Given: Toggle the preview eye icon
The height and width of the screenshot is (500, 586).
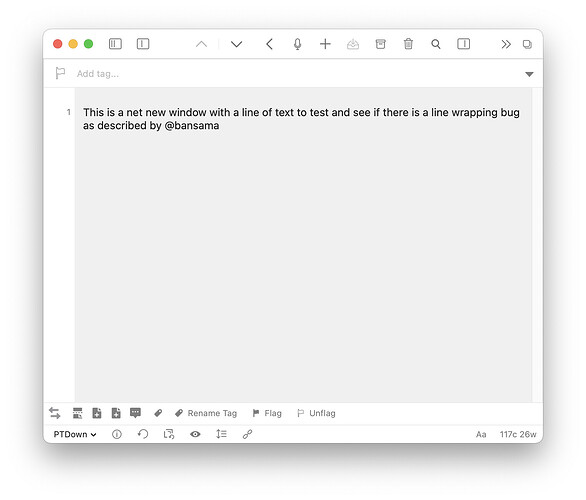Looking at the screenshot, I should (x=195, y=434).
